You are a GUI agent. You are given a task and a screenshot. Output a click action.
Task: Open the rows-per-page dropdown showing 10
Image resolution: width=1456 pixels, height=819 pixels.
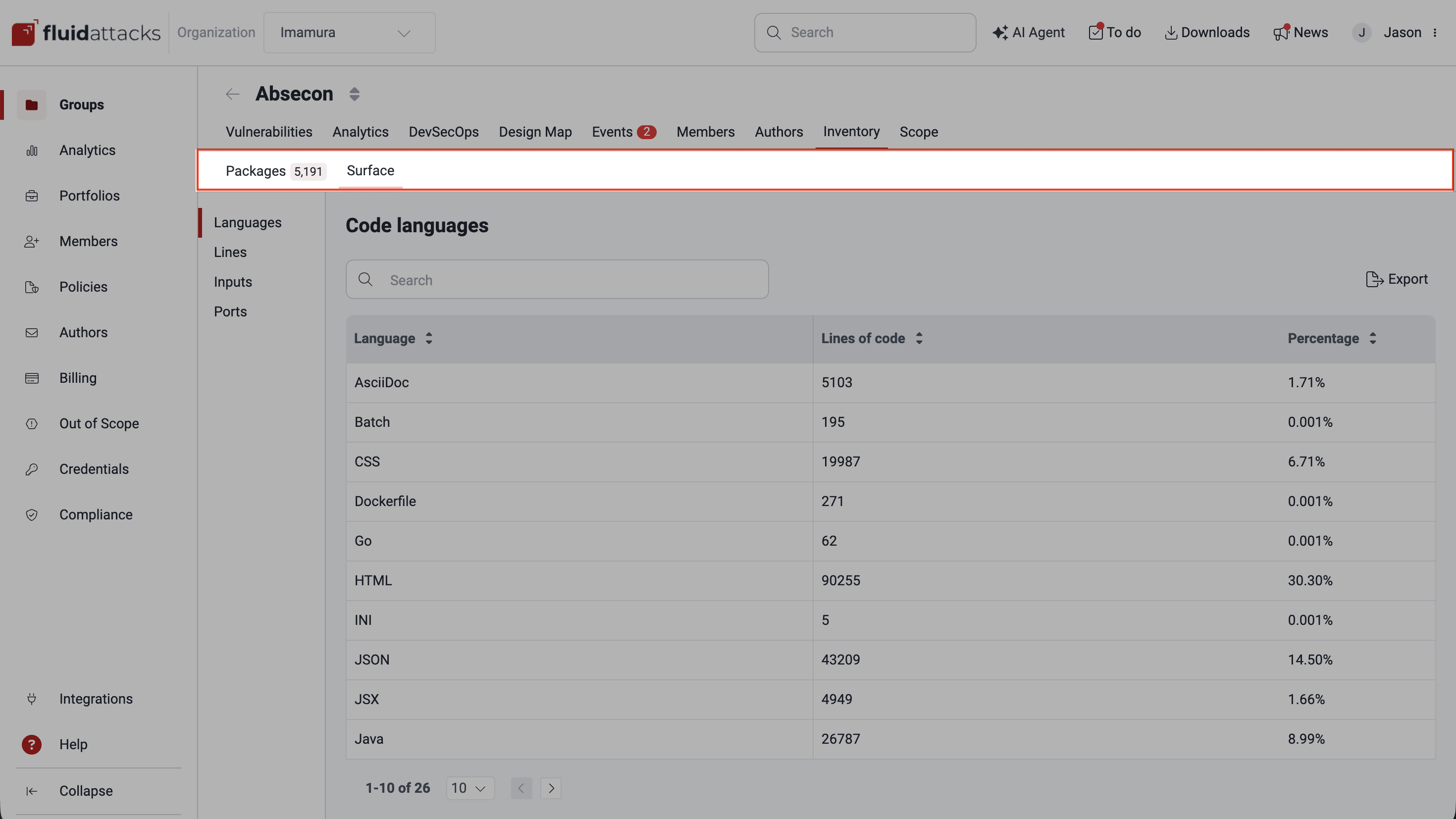pyautogui.click(x=469, y=787)
